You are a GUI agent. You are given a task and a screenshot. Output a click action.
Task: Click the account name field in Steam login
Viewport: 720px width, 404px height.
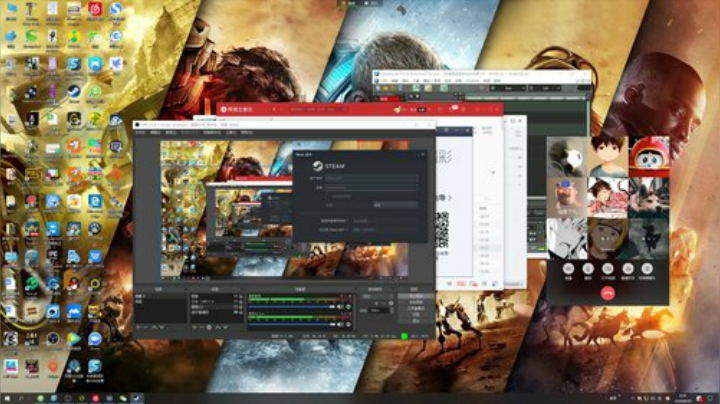click(x=371, y=178)
